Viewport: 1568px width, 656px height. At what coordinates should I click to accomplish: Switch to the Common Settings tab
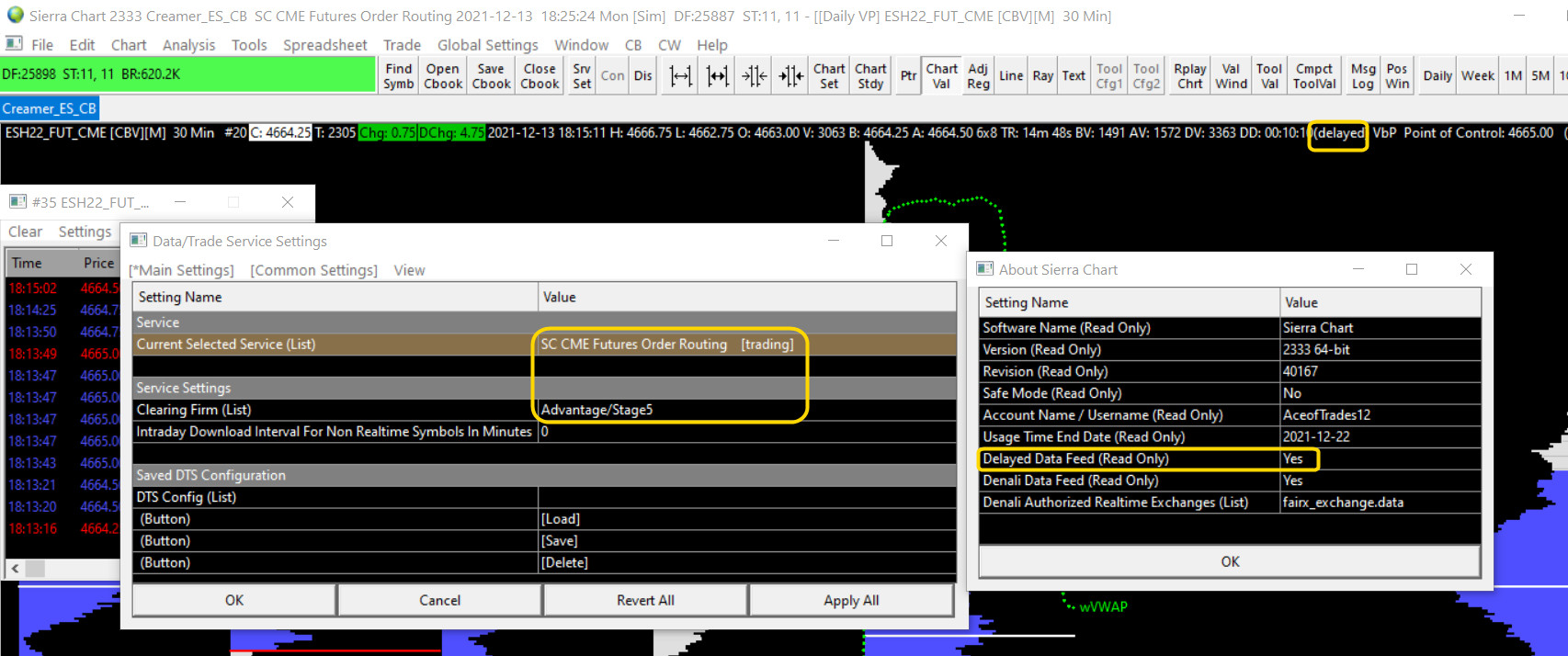point(313,270)
